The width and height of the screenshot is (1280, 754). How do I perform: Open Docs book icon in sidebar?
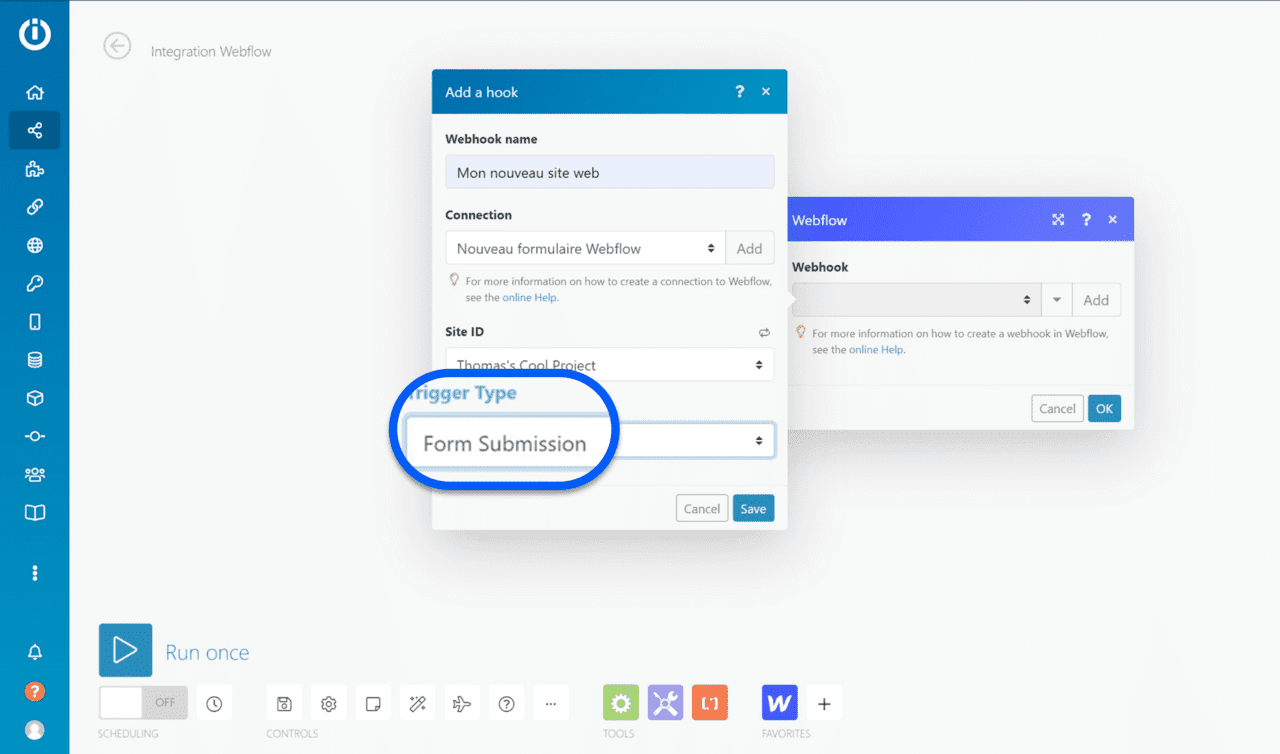click(35, 513)
